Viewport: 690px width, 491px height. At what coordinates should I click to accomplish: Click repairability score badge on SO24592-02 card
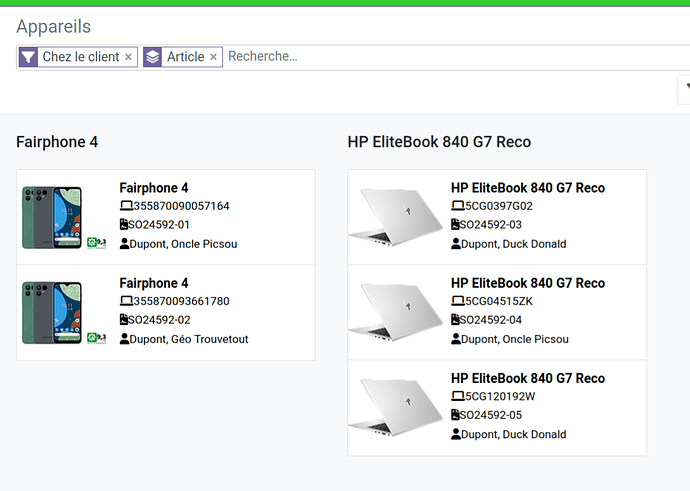[x=96, y=338]
